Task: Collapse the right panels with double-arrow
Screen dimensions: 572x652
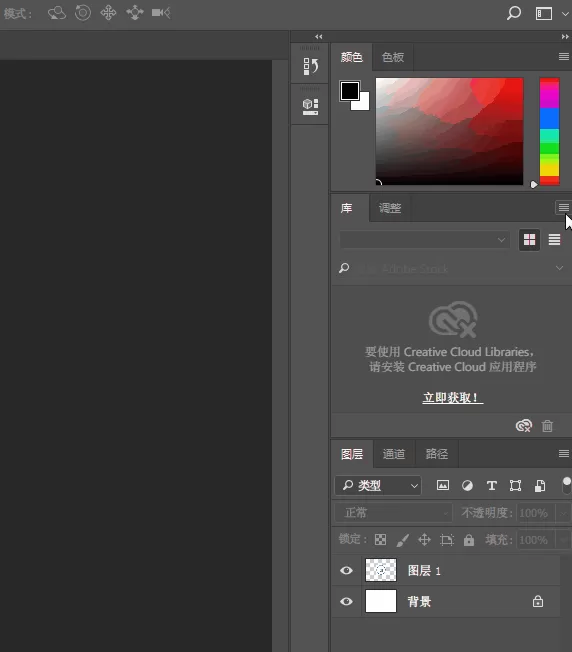Action: tap(565, 37)
